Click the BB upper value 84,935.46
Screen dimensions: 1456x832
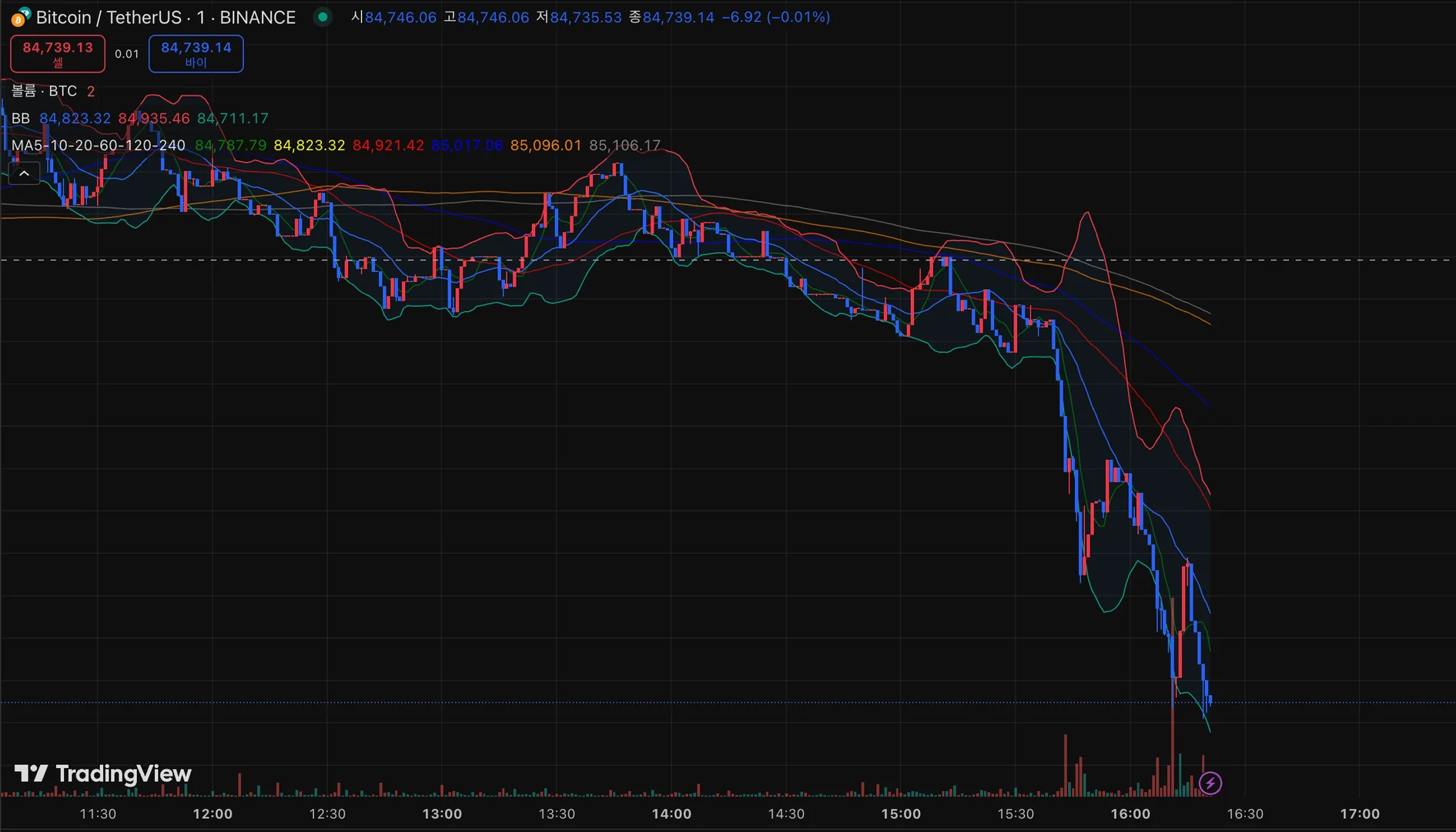[154, 118]
